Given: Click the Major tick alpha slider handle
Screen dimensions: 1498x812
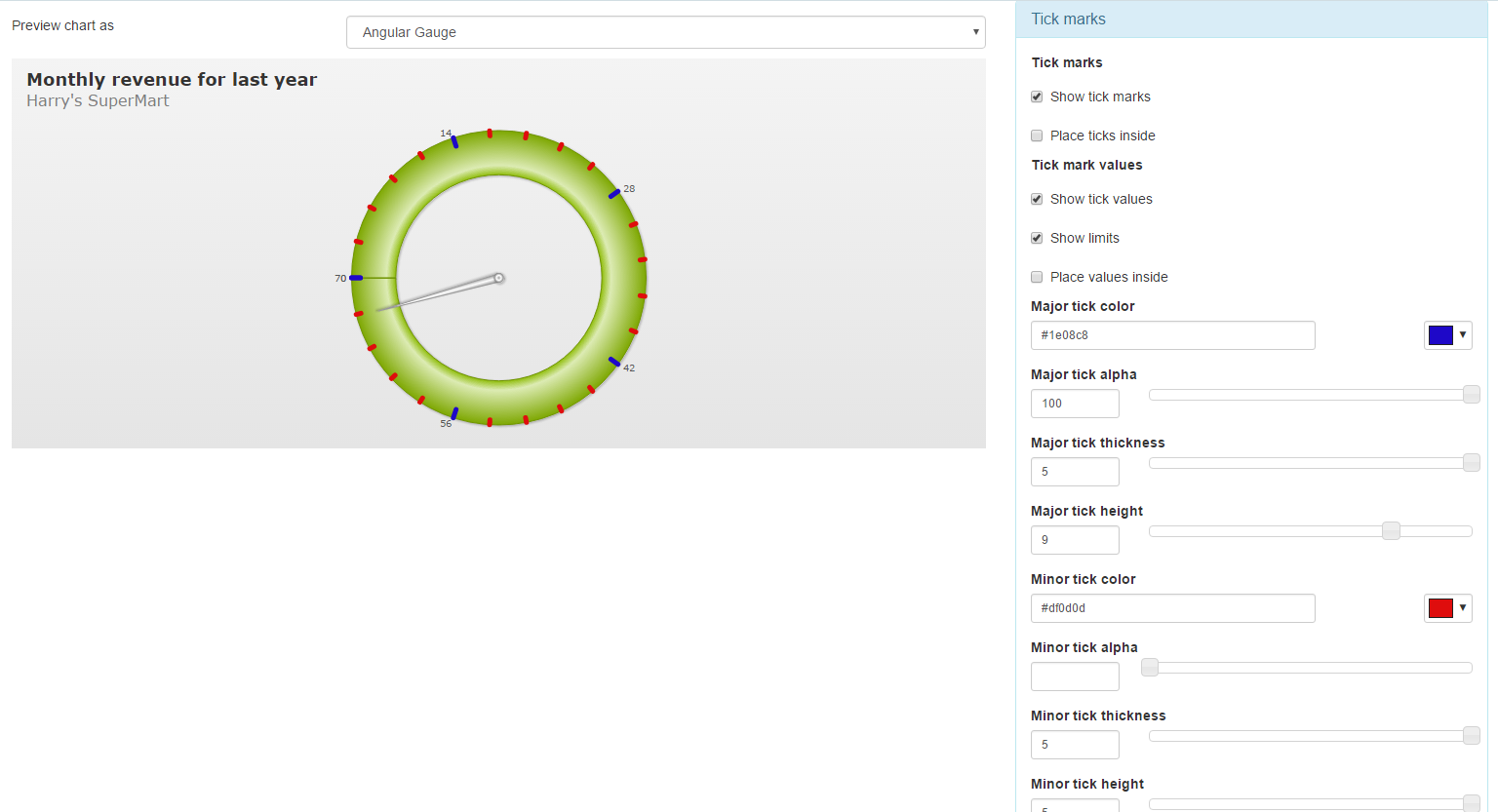Looking at the screenshot, I should 1472,395.
